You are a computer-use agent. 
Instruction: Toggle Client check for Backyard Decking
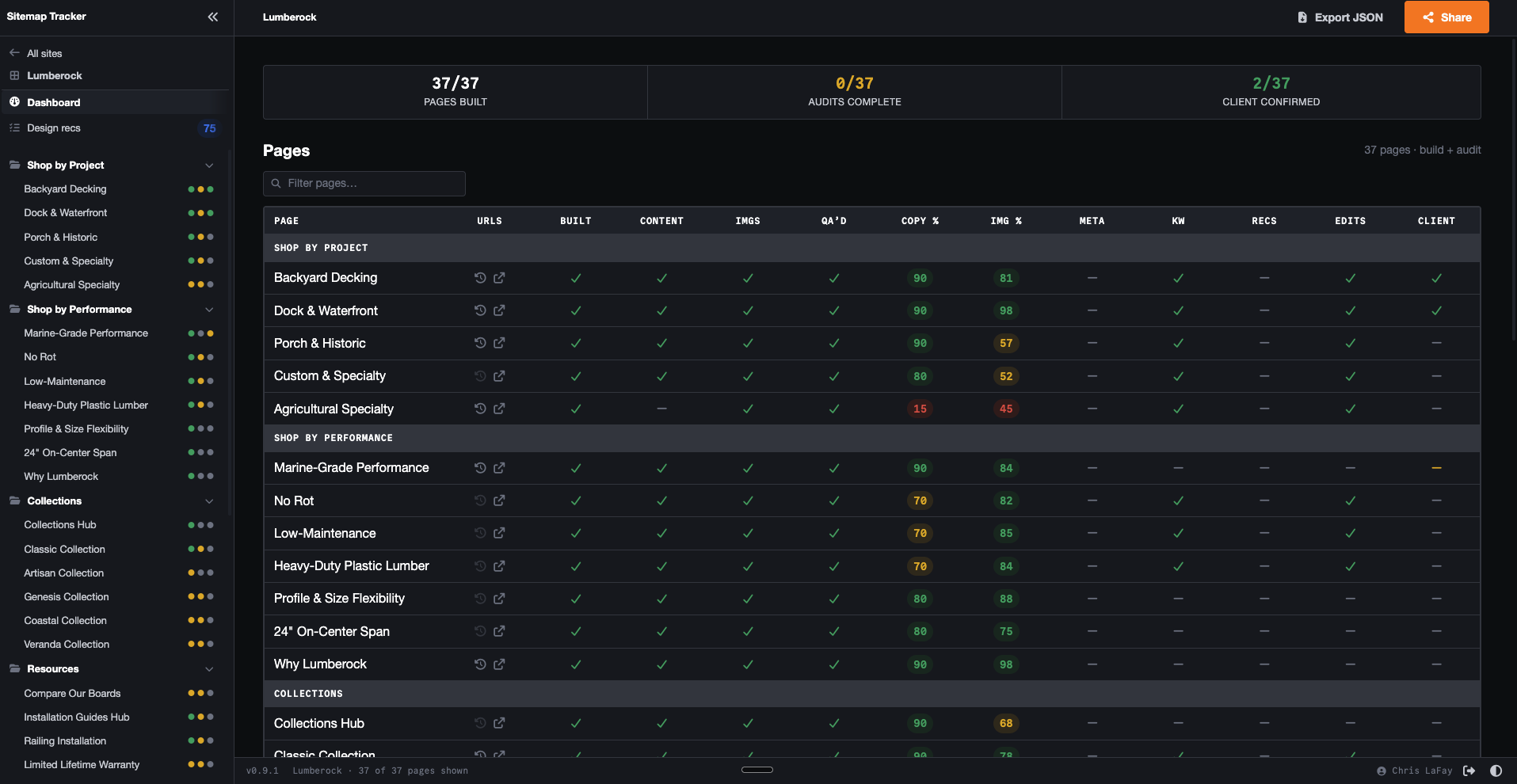(x=1436, y=278)
